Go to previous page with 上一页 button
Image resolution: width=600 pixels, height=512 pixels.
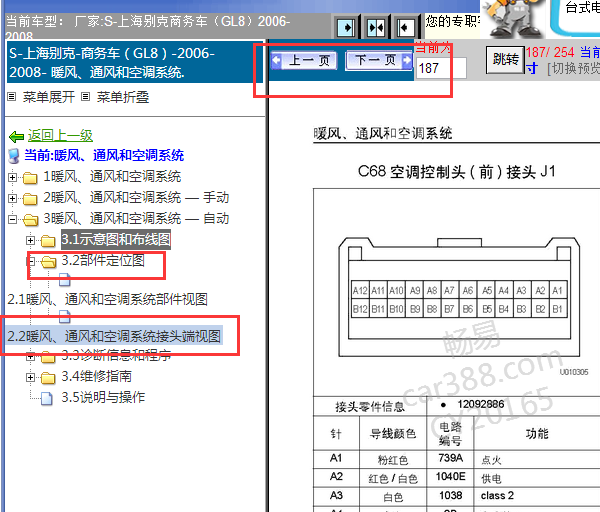(304, 60)
